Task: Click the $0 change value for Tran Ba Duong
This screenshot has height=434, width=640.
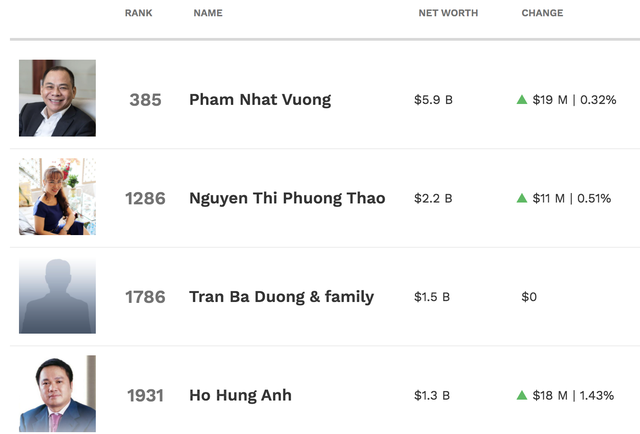Action: tap(529, 297)
